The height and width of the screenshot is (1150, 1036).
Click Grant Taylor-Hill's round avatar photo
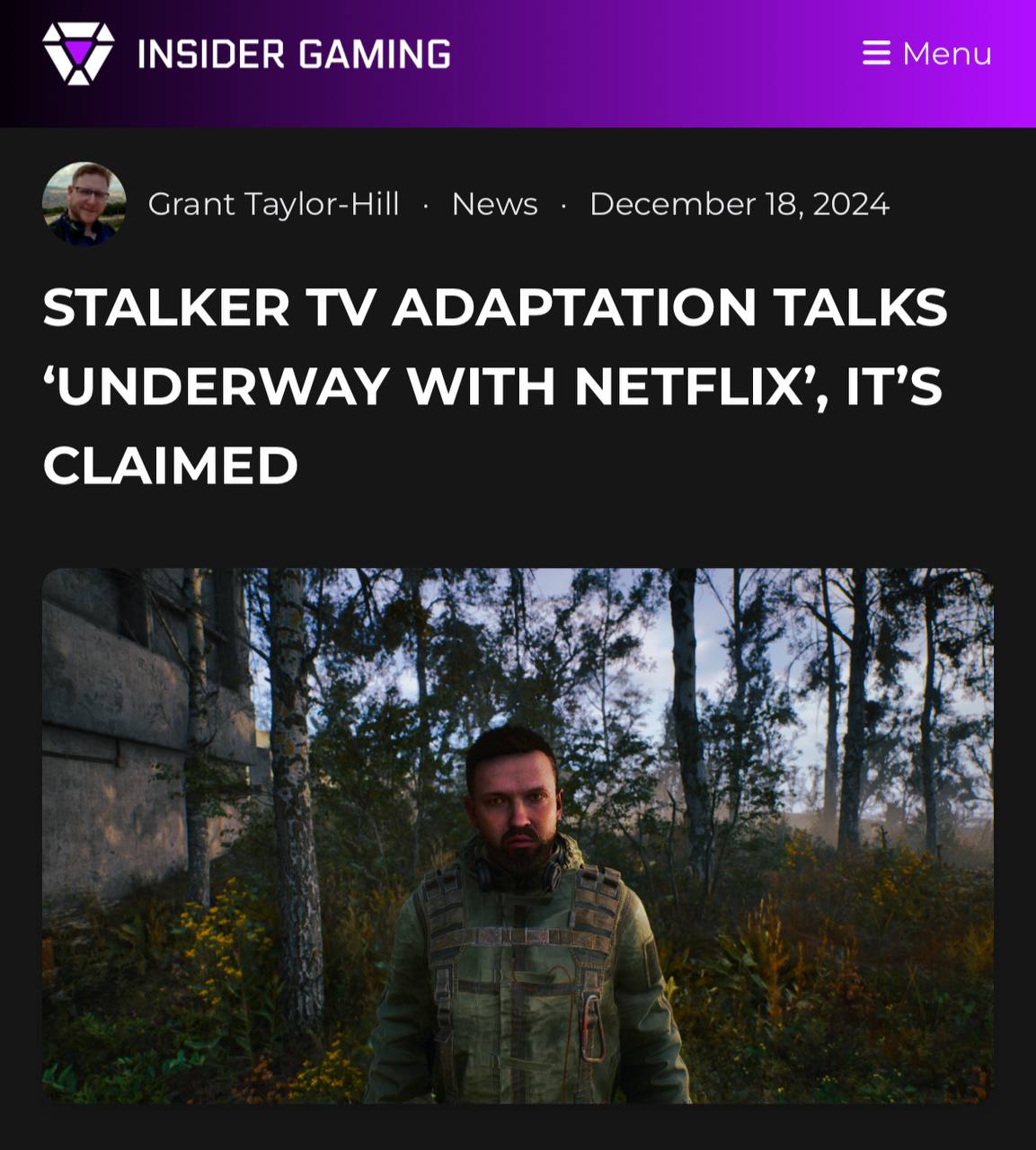coord(84,204)
